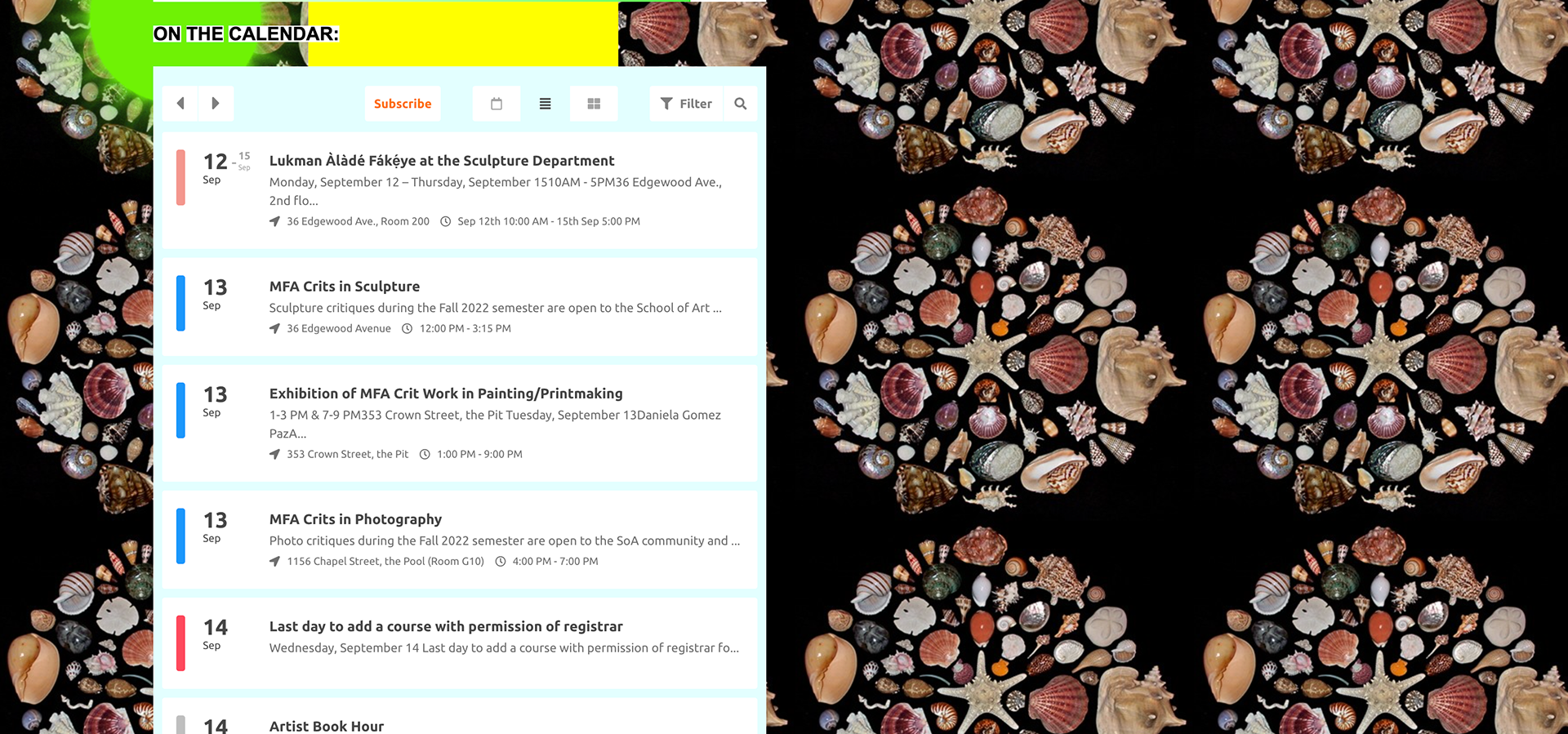Click '1156 Chapel Street, the Pool (Room G10)' text
The height and width of the screenshot is (734, 1568).
(x=385, y=561)
